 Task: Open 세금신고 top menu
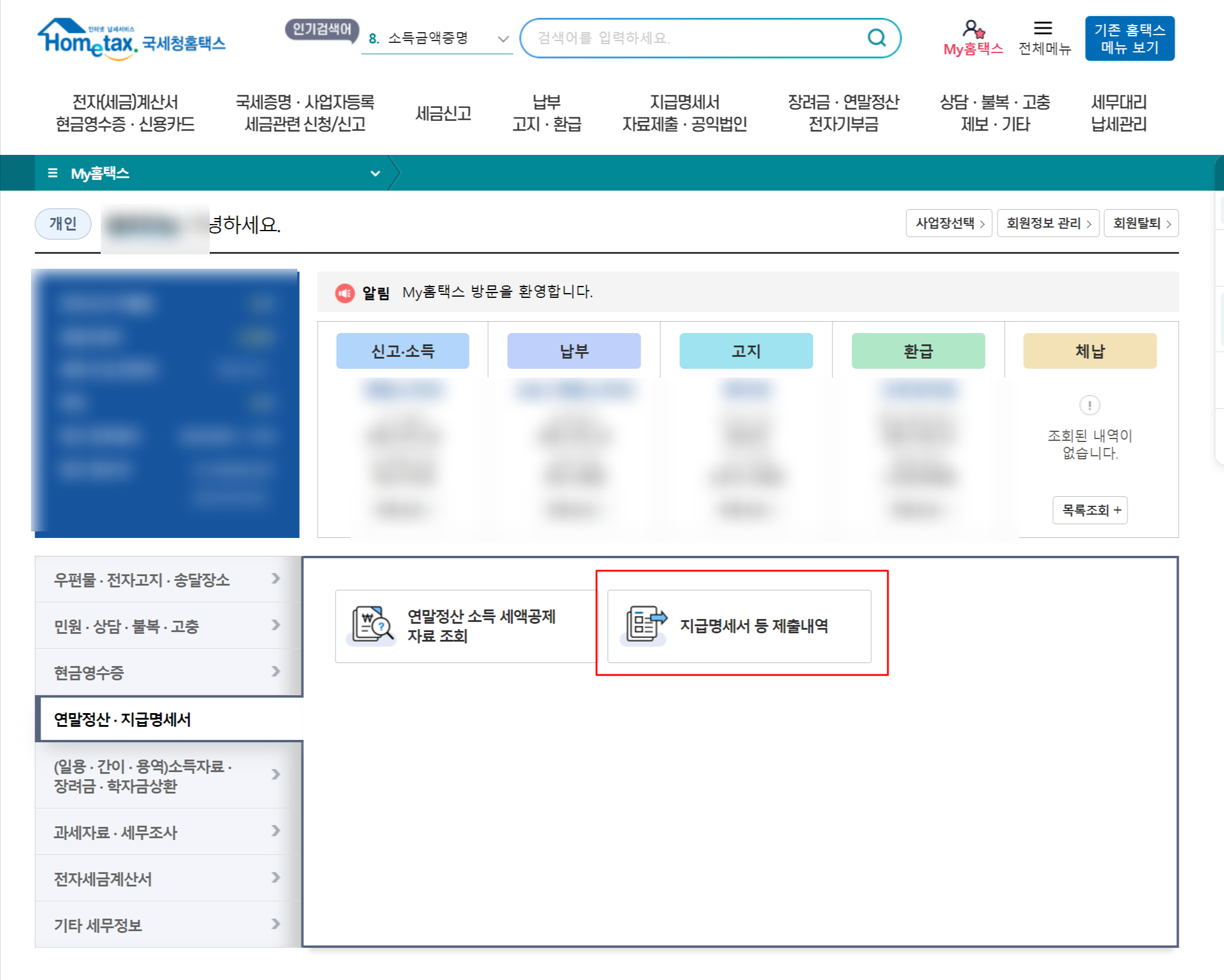[x=443, y=113]
